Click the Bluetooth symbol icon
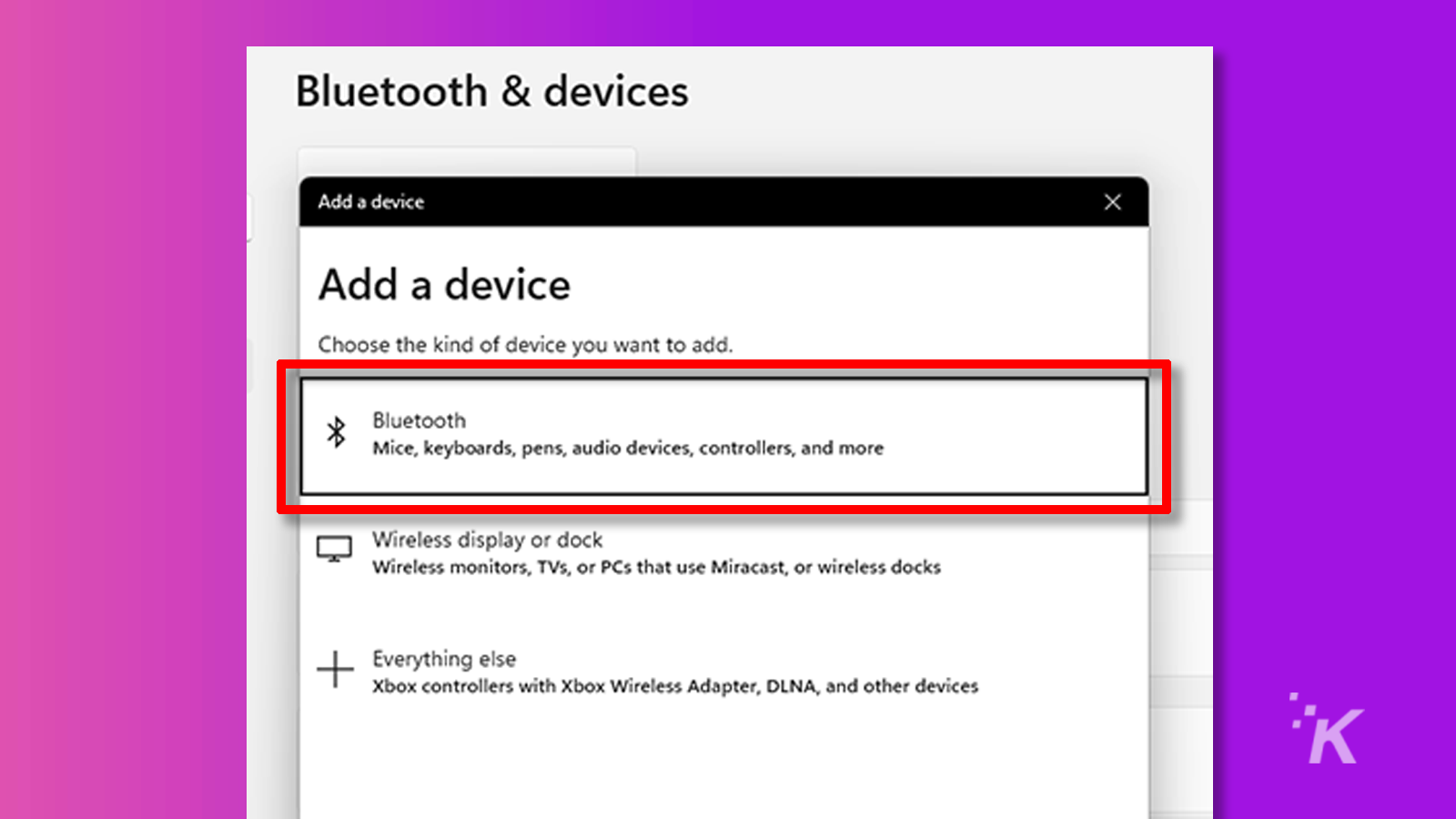This screenshot has width=1456, height=819. tap(337, 432)
